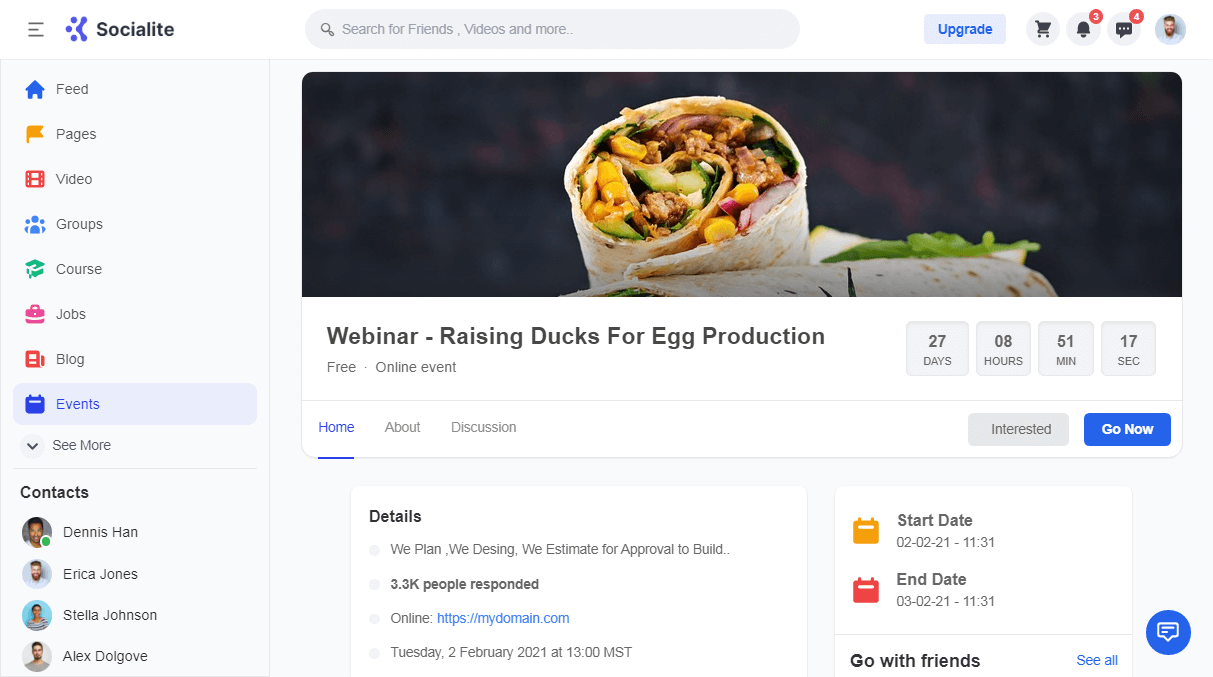The height and width of the screenshot is (677, 1213).
Task: Click the Jobs briefcase icon
Action: [35, 314]
